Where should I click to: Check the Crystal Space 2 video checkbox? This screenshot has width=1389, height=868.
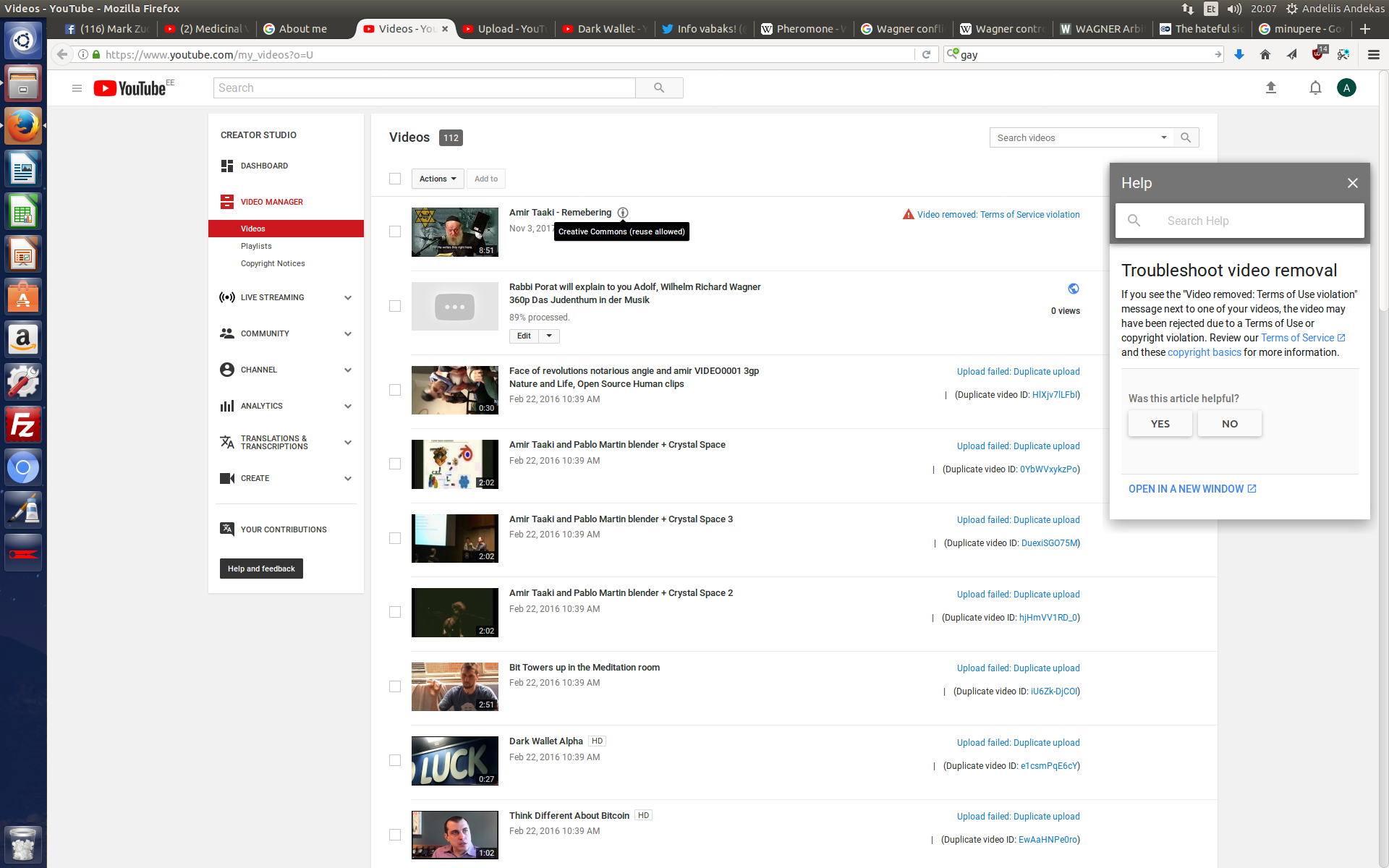click(395, 612)
